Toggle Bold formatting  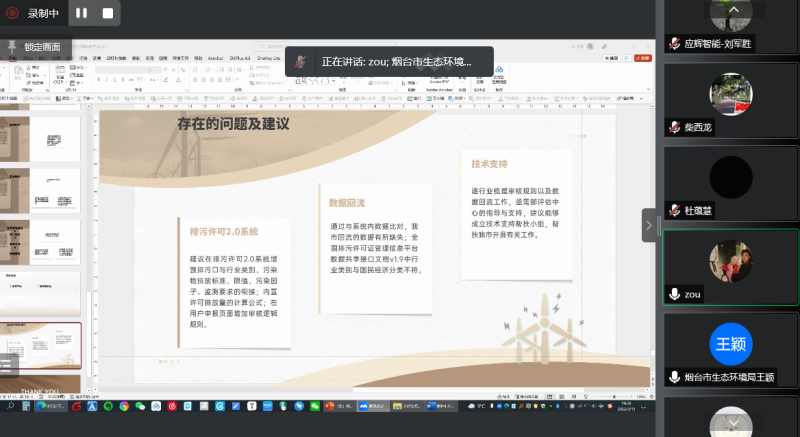click(x=98, y=80)
